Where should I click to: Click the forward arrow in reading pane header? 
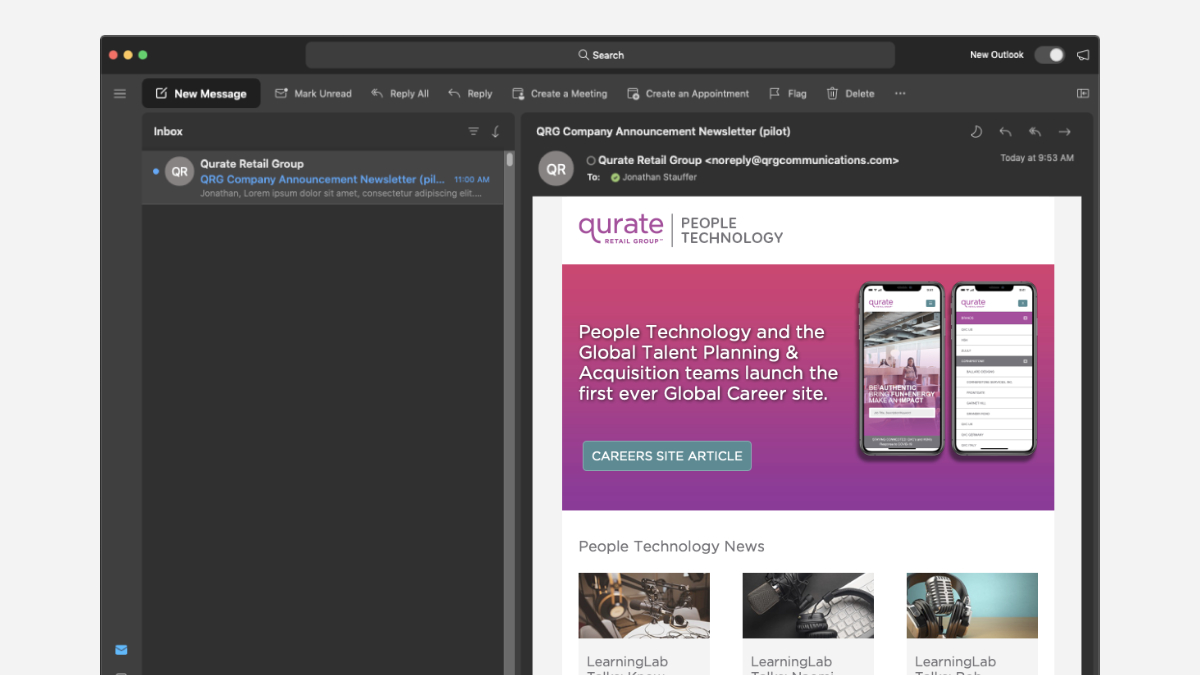click(1065, 131)
